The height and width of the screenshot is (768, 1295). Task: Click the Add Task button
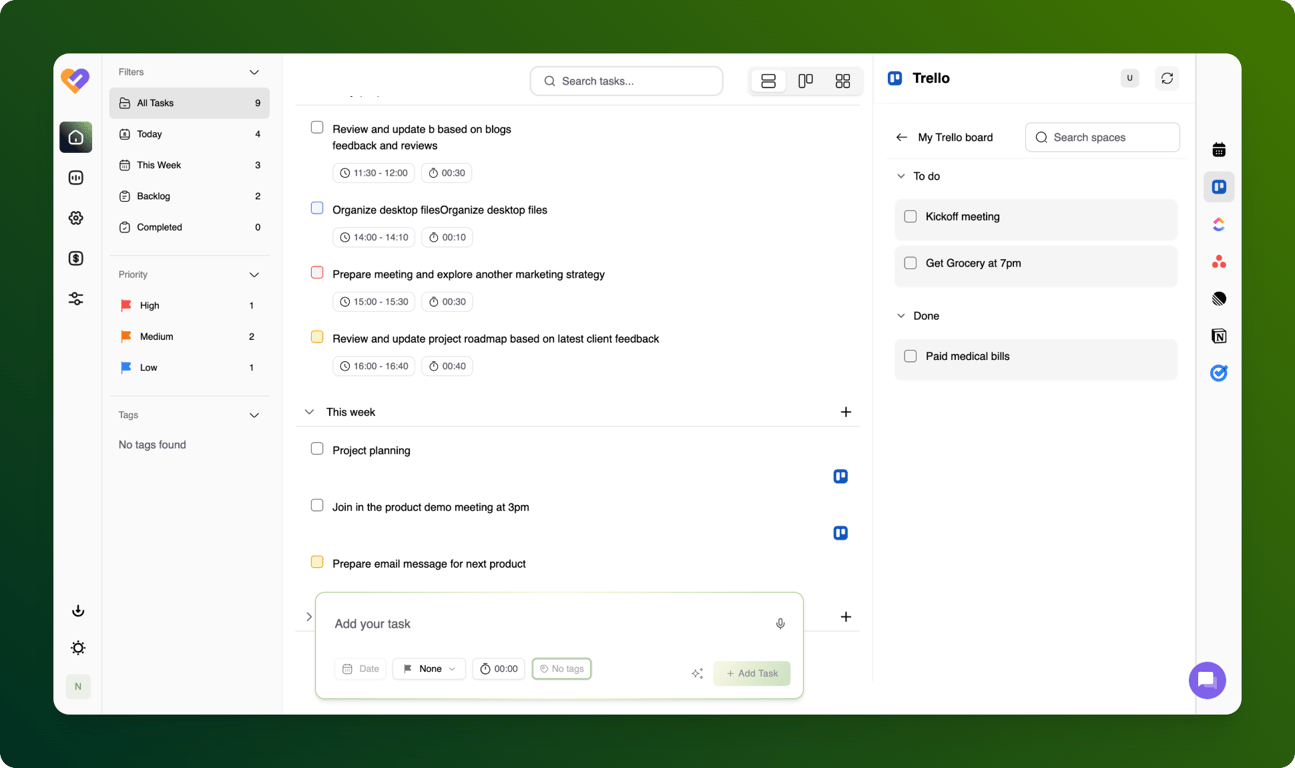752,674
